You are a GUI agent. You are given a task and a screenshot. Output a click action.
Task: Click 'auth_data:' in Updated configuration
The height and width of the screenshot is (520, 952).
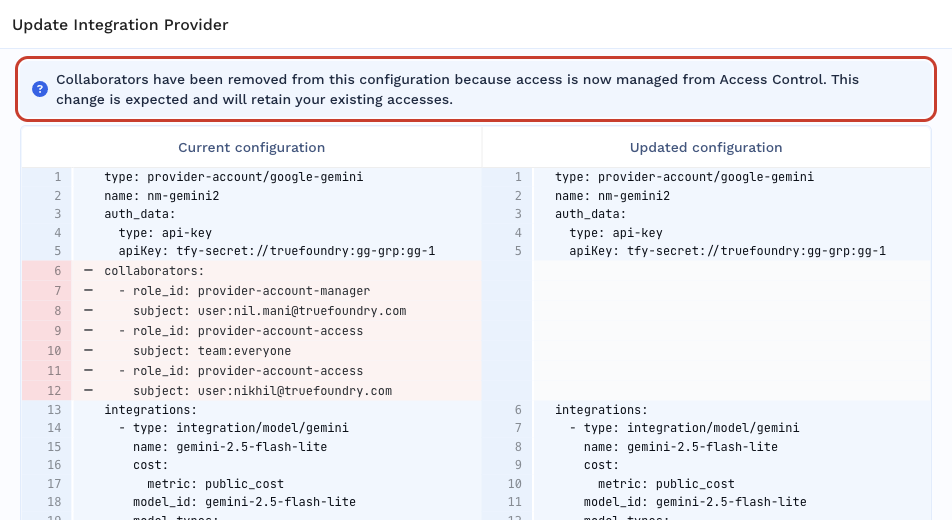coord(590,214)
